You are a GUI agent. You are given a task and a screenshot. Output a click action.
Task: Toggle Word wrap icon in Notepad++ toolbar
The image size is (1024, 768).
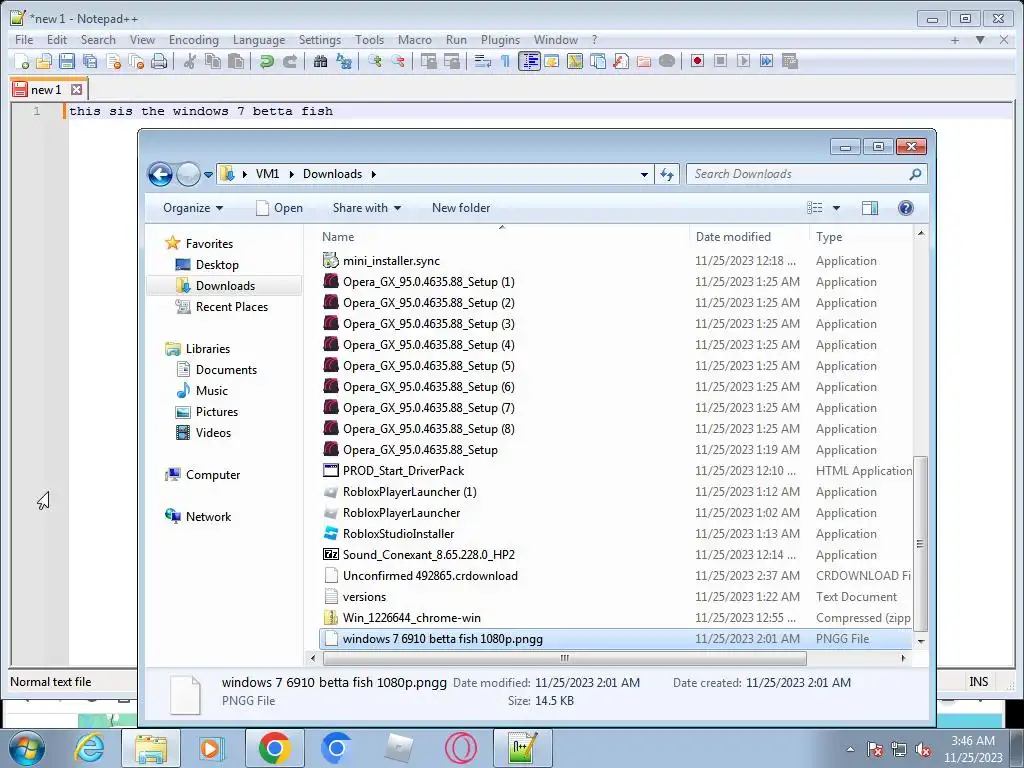coord(483,61)
